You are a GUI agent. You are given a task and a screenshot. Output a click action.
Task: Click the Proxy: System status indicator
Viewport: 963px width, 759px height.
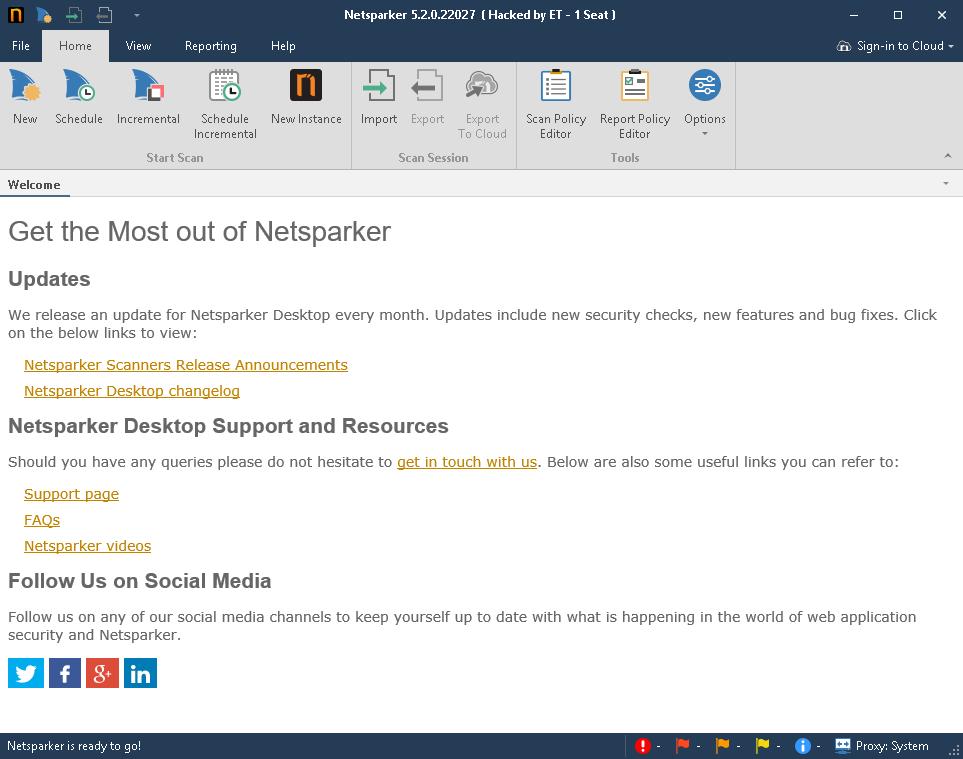pyautogui.click(x=881, y=745)
